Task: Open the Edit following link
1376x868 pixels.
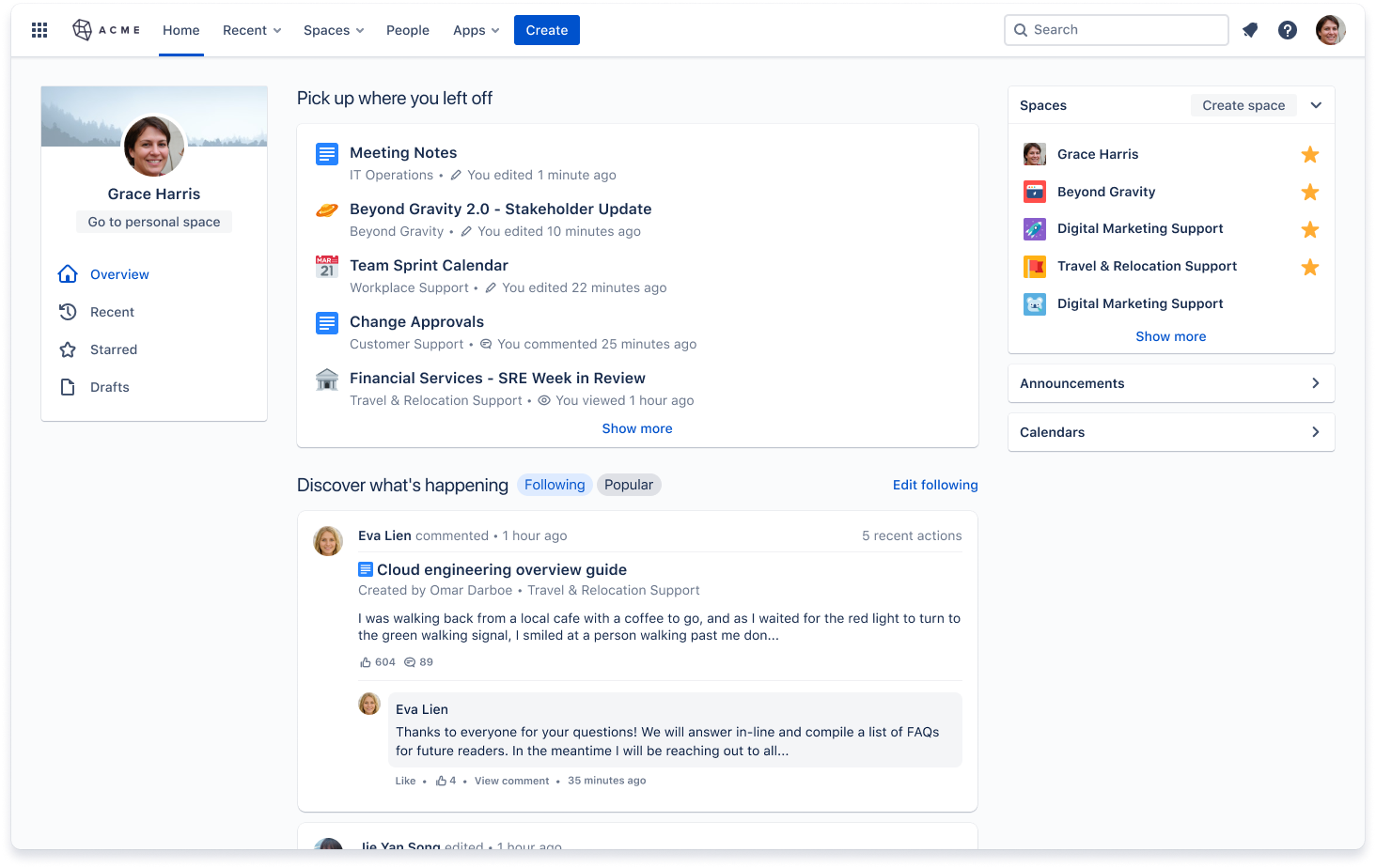Action: 934,485
